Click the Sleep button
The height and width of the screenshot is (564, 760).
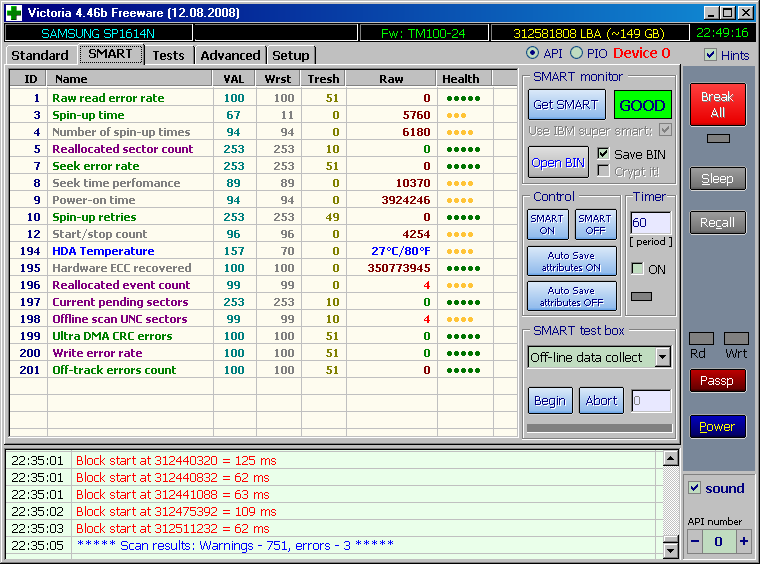pos(717,179)
